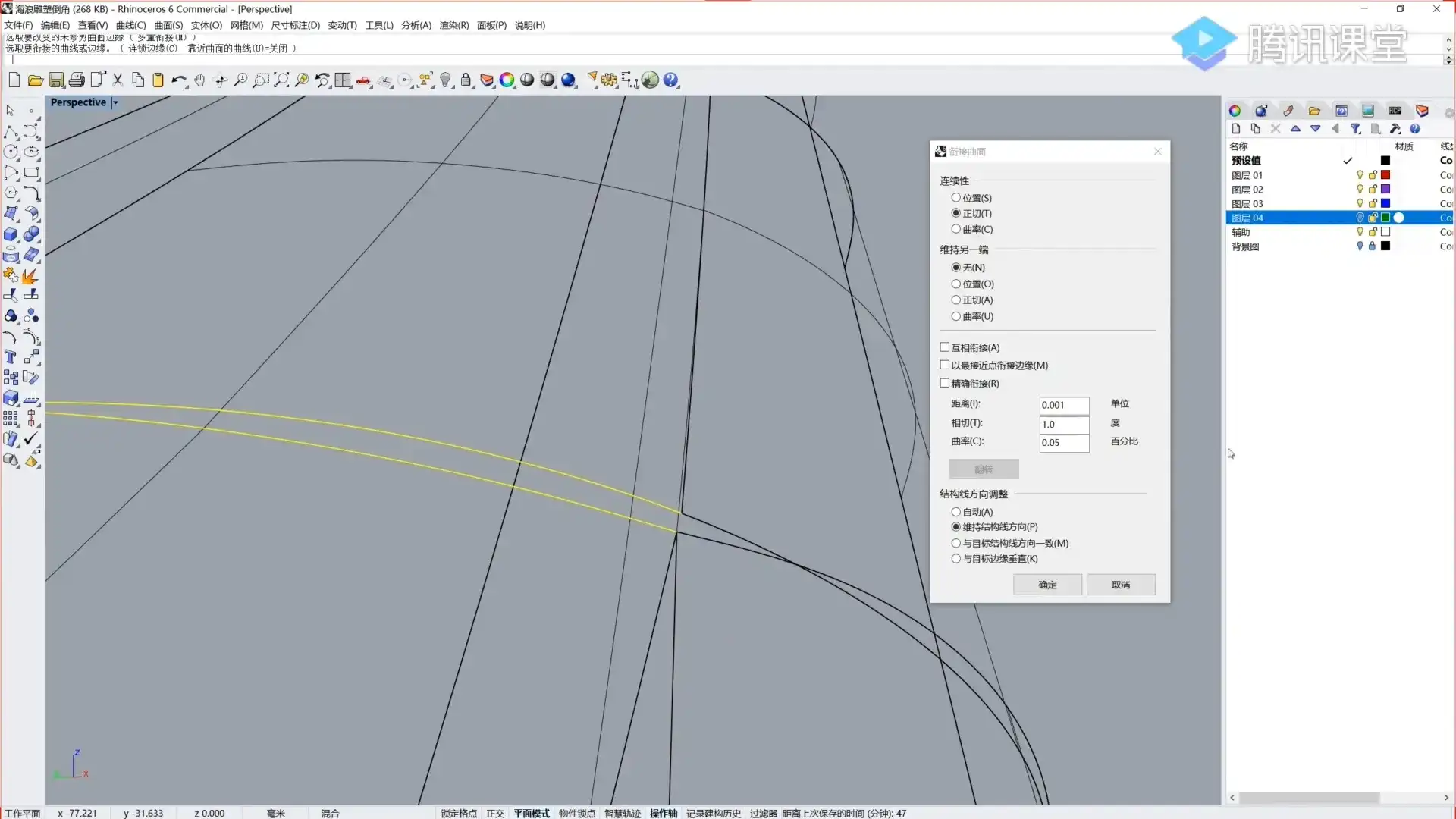Click the four-viewport layout icon
Screen dimensions: 1456x819
click(343, 80)
